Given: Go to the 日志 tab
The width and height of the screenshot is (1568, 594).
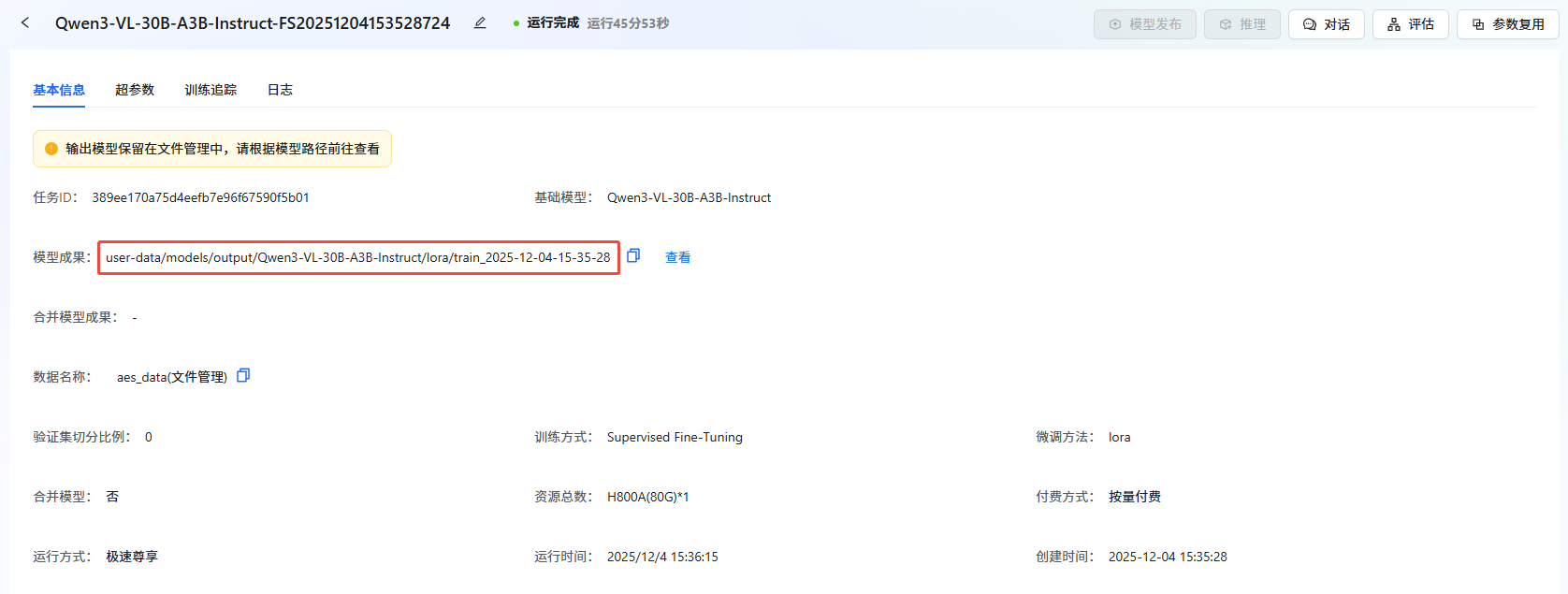Looking at the screenshot, I should coord(280,90).
